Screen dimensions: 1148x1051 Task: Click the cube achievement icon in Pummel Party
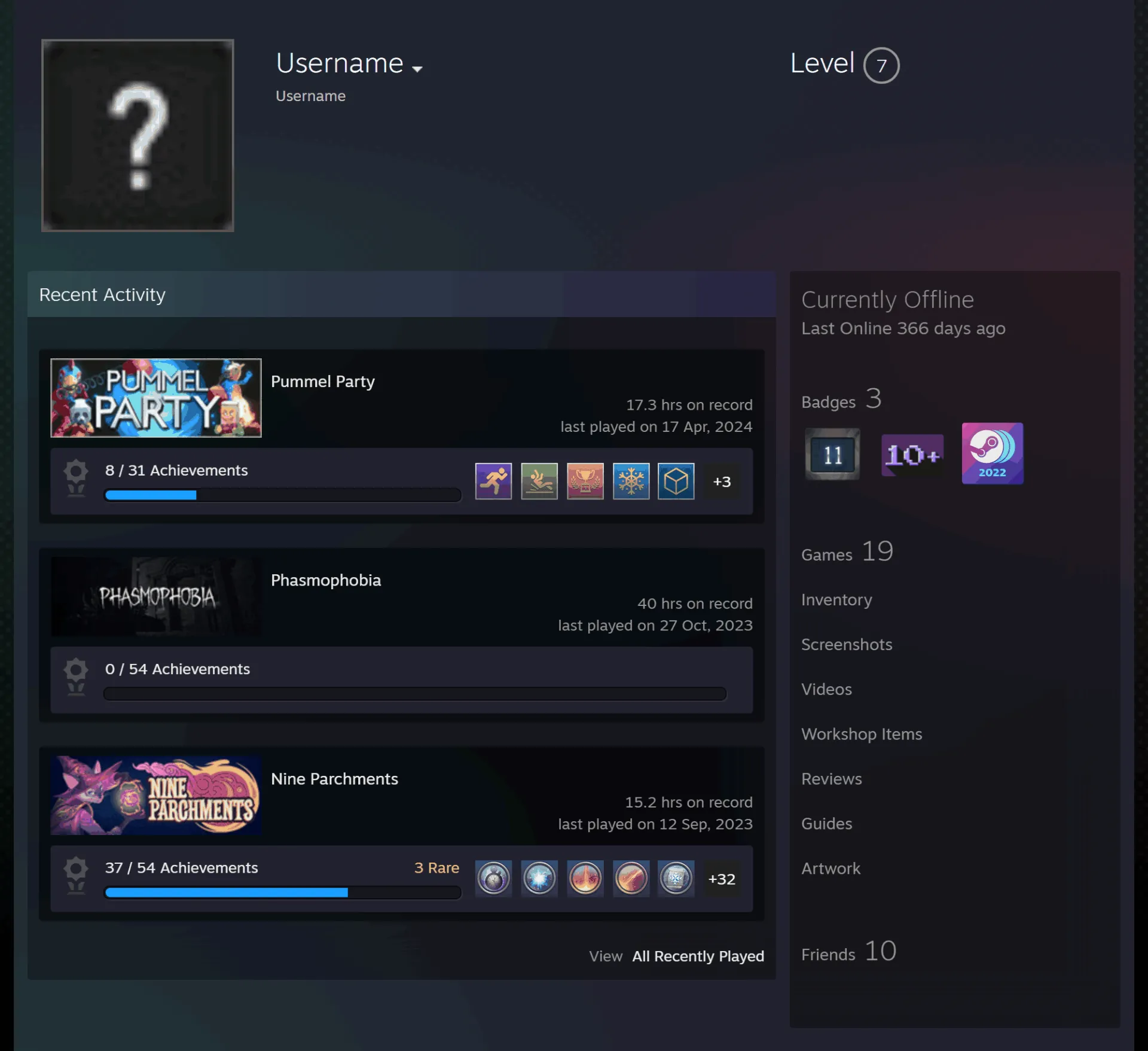[x=676, y=481]
